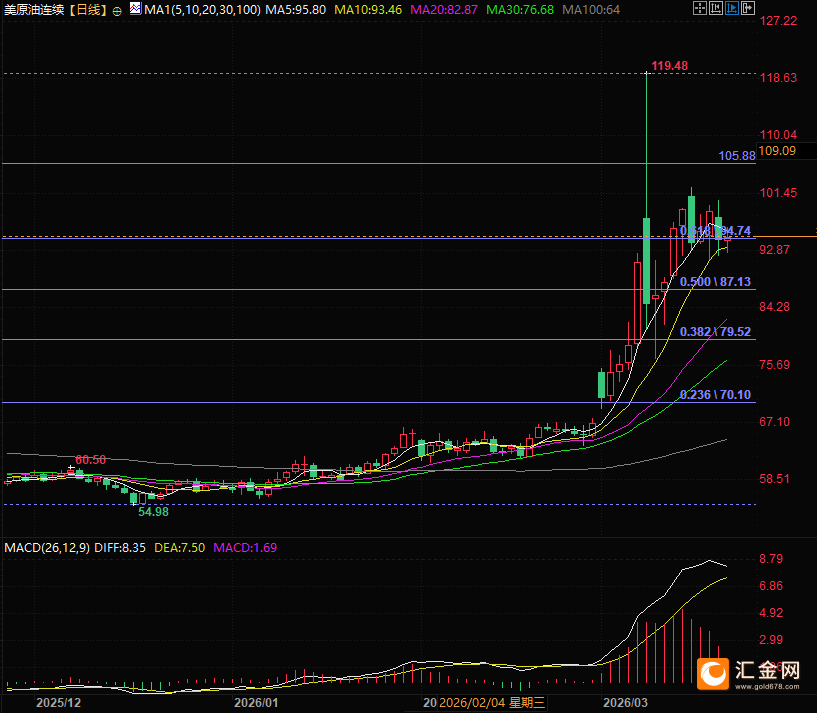
Task: Select the 0.236 \ 70.10 Fibonacci level label
Action: tap(715, 395)
